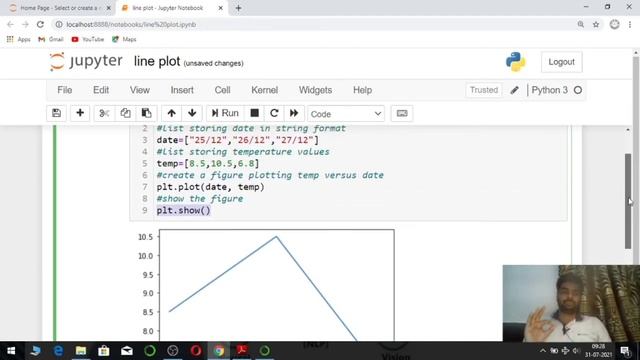Open the Windows Start menu
Image resolution: width=640 pixels, height=360 pixels.
[11, 351]
